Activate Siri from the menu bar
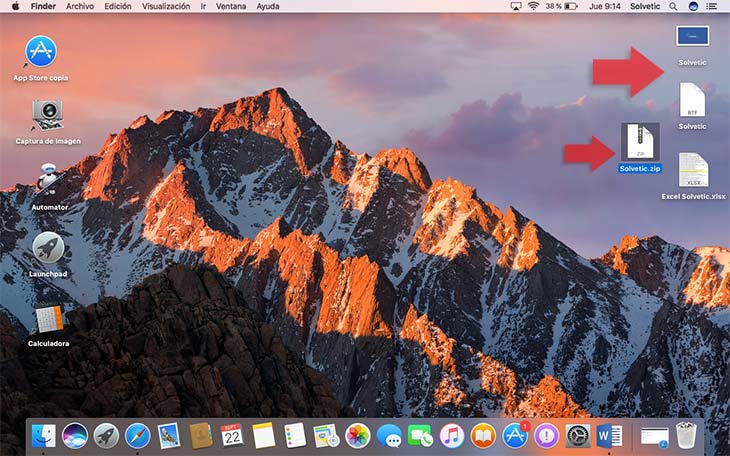 pos(693,6)
